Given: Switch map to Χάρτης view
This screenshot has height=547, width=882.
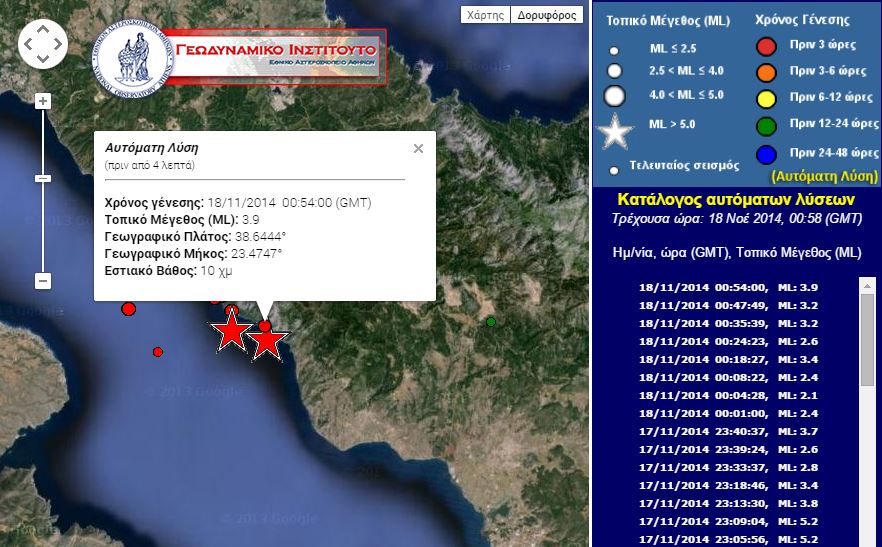Looking at the screenshot, I should [x=485, y=15].
